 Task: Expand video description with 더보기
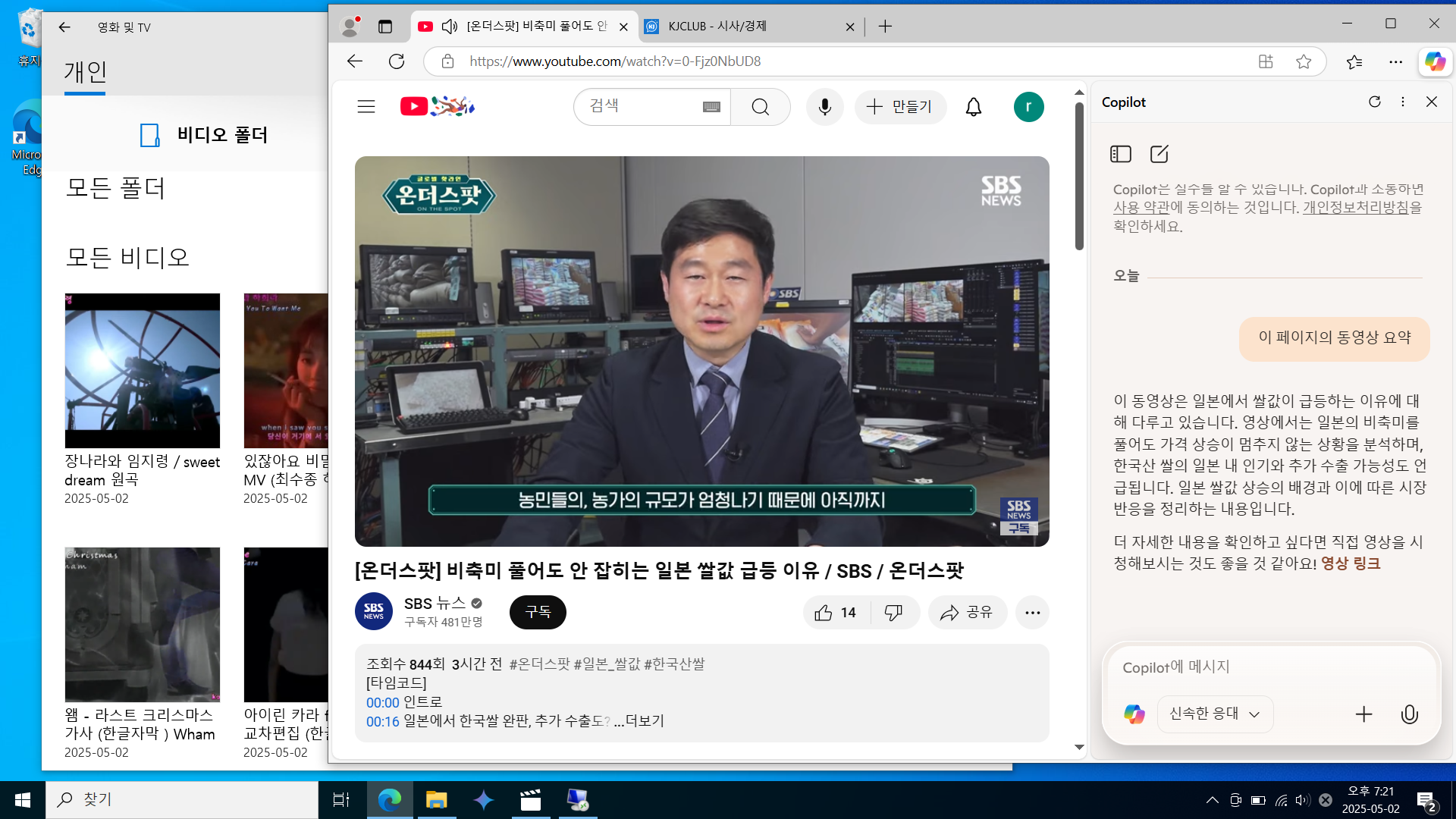pos(644,721)
